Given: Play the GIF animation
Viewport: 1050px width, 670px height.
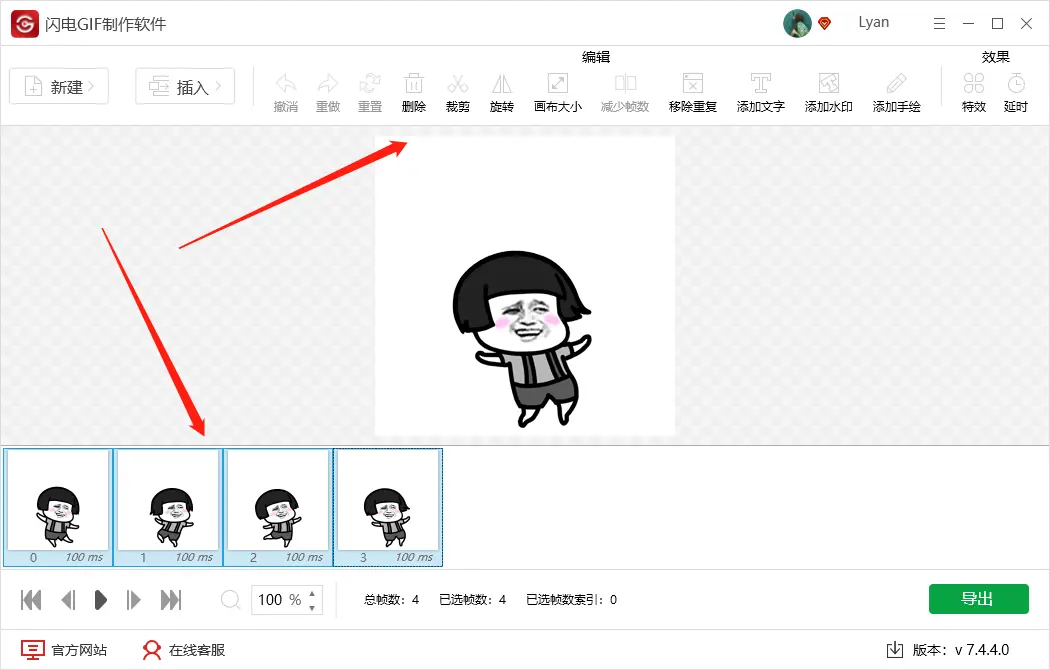Looking at the screenshot, I should point(100,600).
